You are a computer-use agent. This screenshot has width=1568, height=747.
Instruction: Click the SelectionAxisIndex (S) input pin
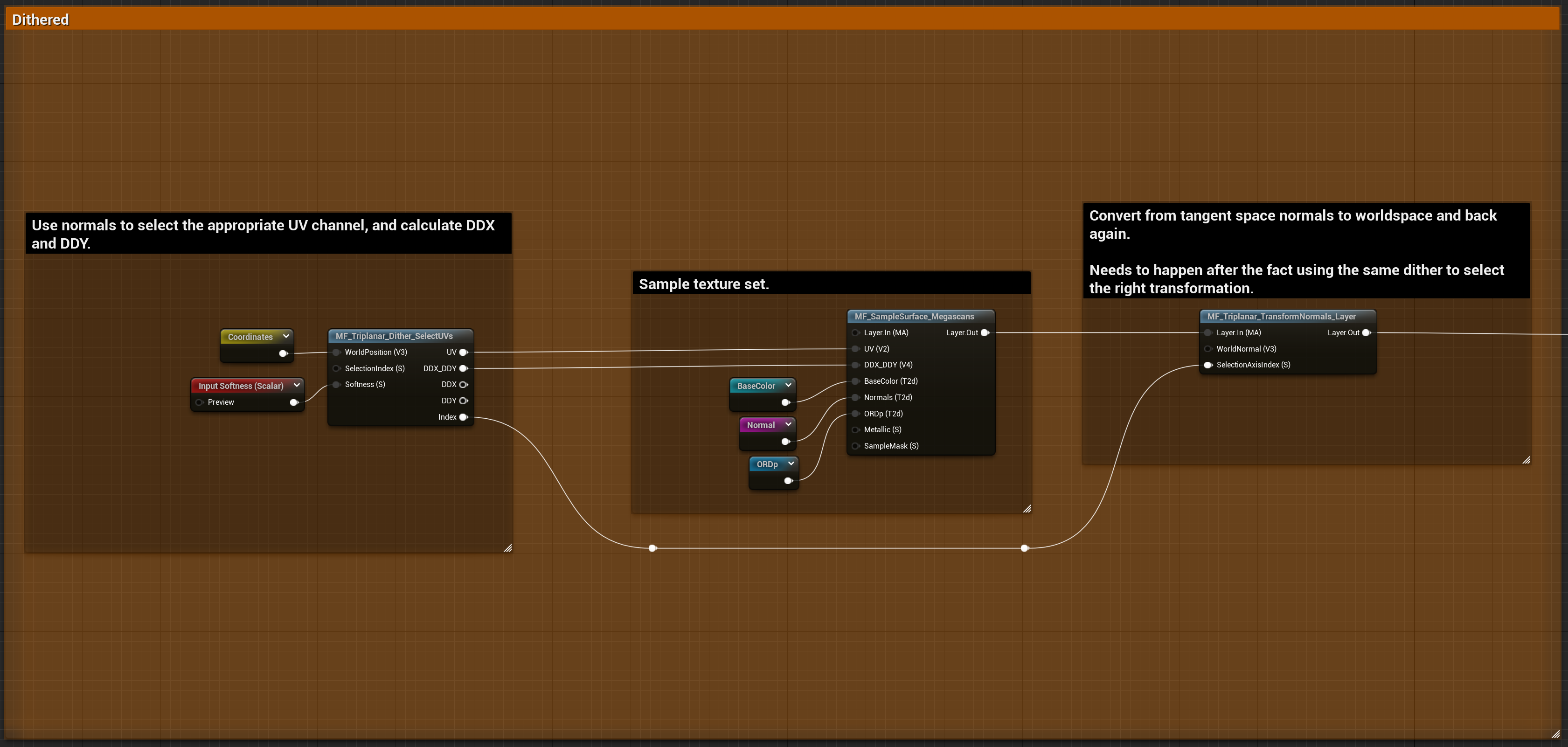click(x=1207, y=365)
